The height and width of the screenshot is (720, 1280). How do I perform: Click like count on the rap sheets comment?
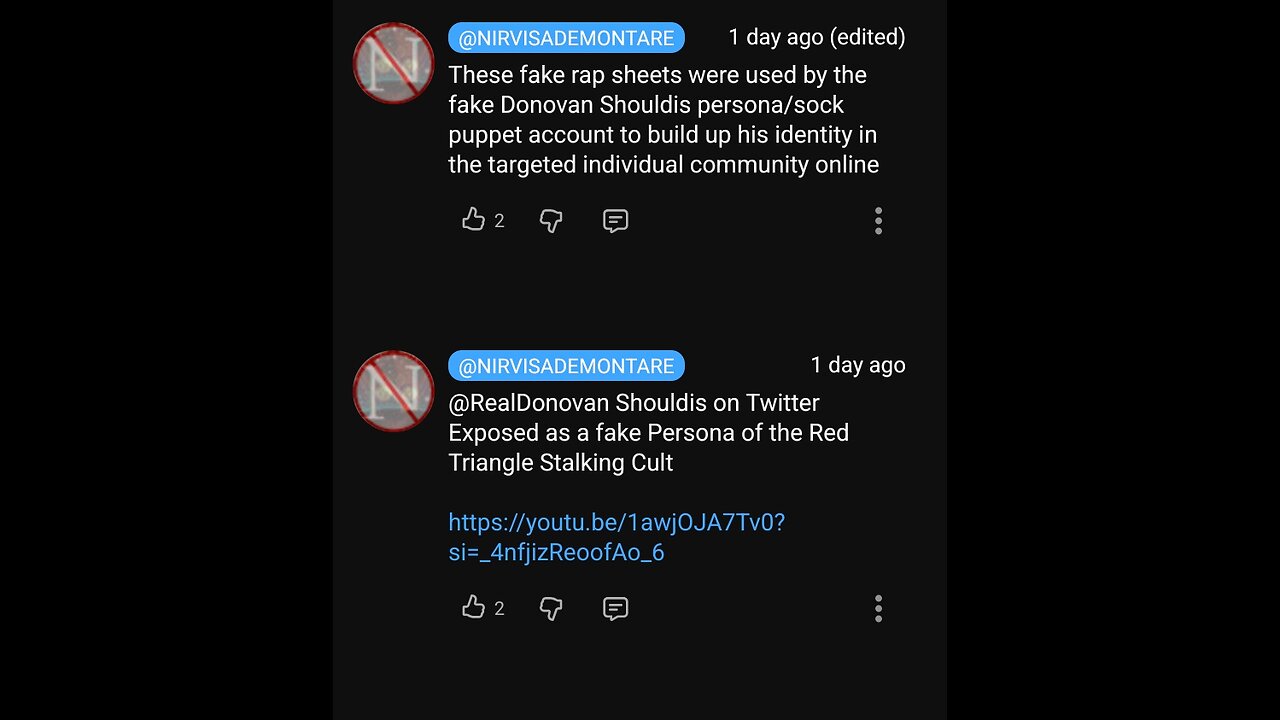pyautogui.click(x=499, y=221)
